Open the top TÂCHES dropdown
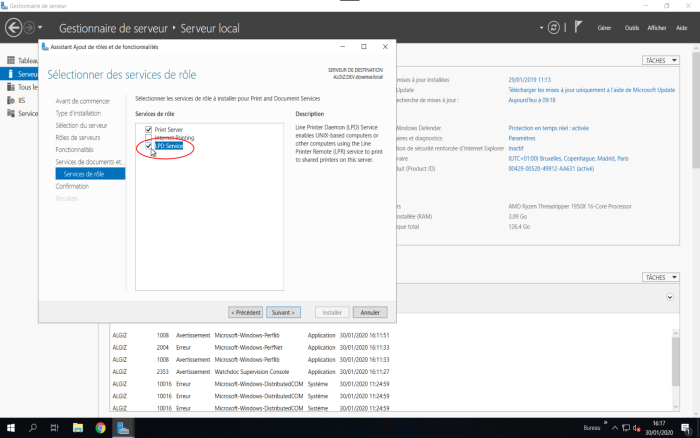The image size is (700, 438). point(659,61)
